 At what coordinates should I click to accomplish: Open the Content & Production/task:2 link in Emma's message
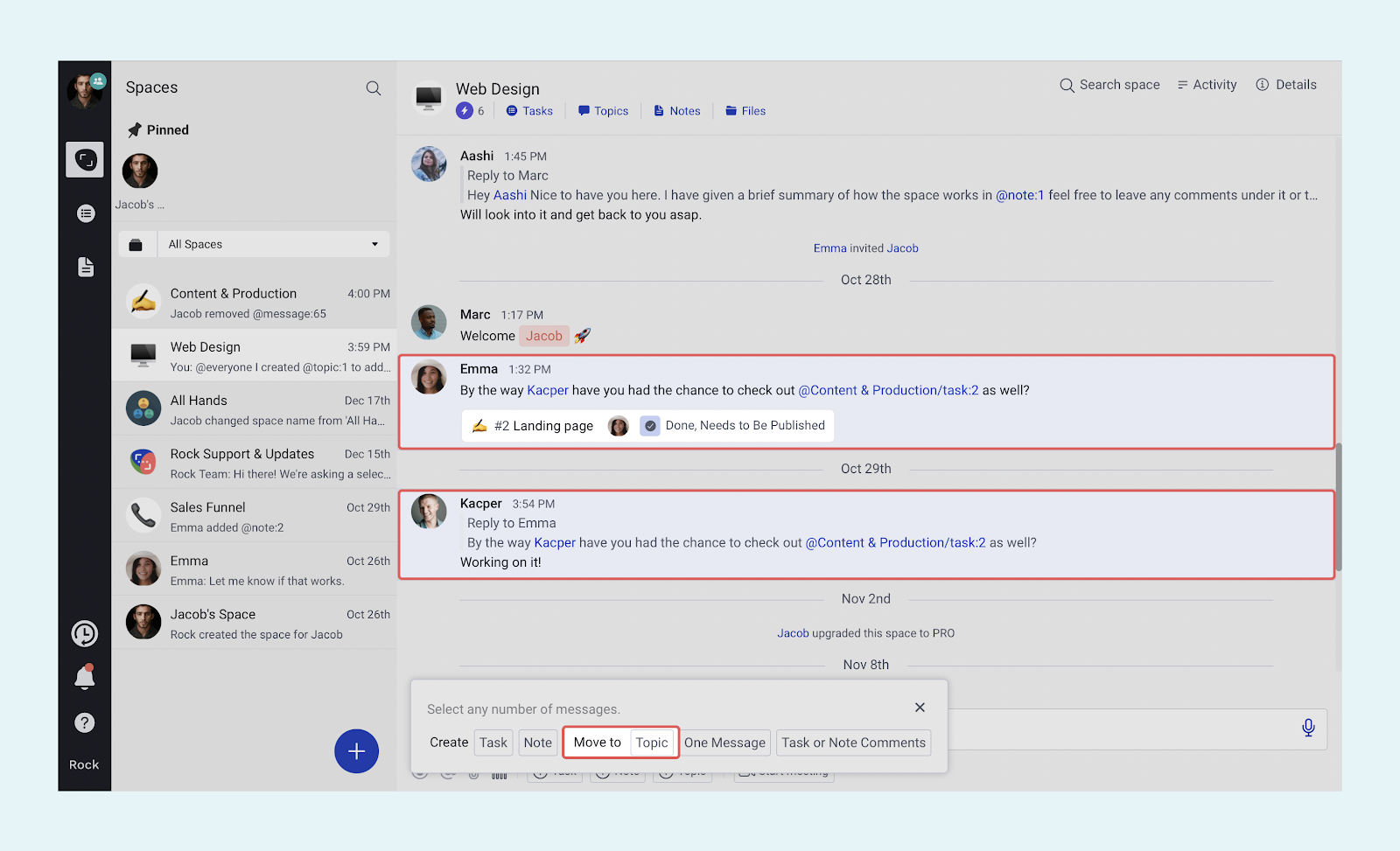(888, 391)
